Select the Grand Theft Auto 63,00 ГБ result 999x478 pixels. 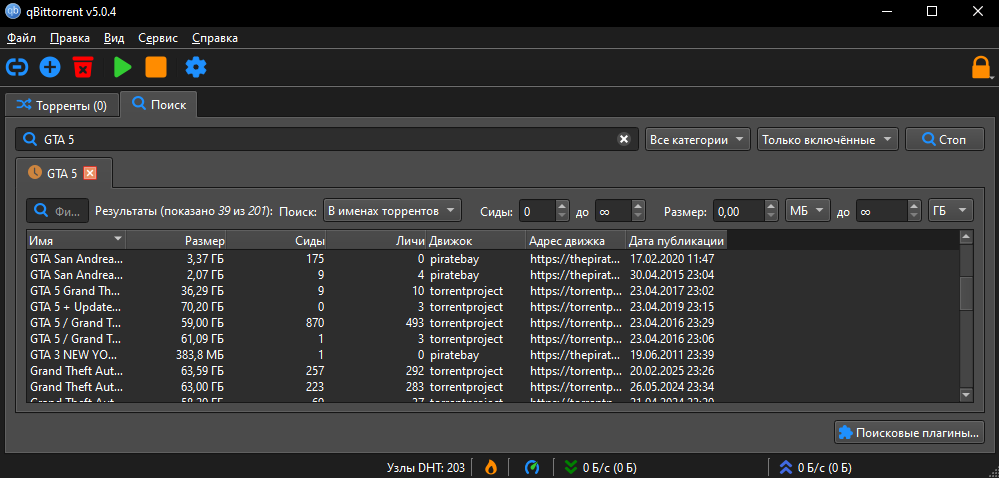(x=377, y=386)
